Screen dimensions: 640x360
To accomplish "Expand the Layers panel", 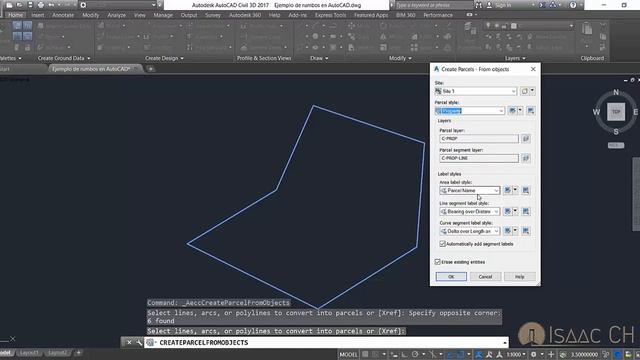I will [x=515, y=58].
